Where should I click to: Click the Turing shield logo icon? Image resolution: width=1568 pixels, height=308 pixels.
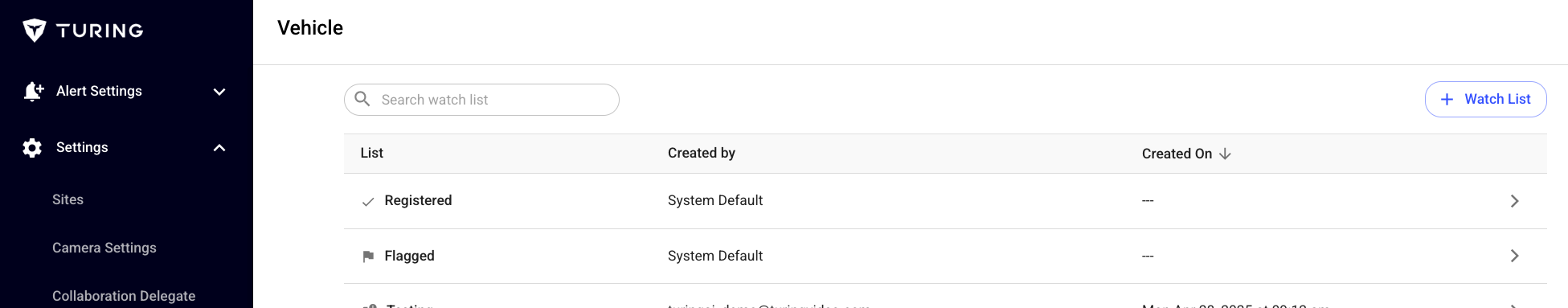point(35,31)
